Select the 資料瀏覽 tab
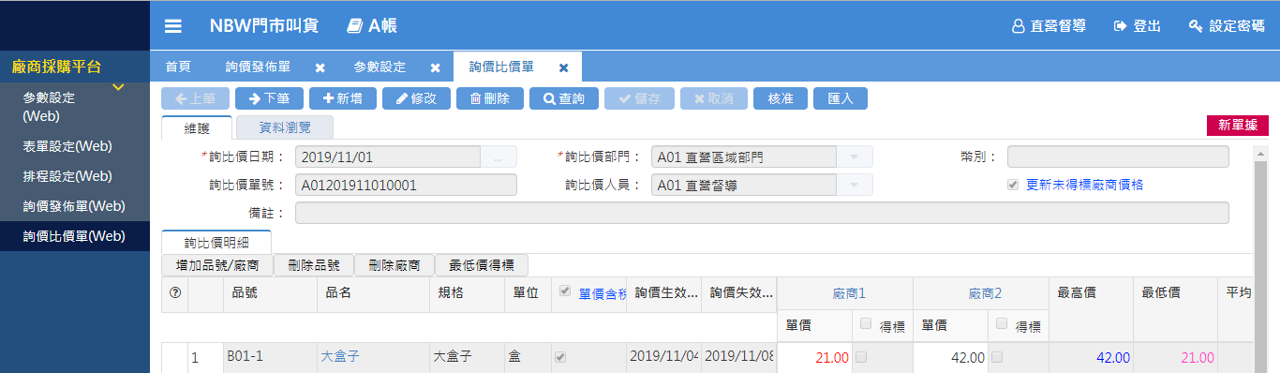Image resolution: width=1280 pixels, height=373 pixels. 285,128
